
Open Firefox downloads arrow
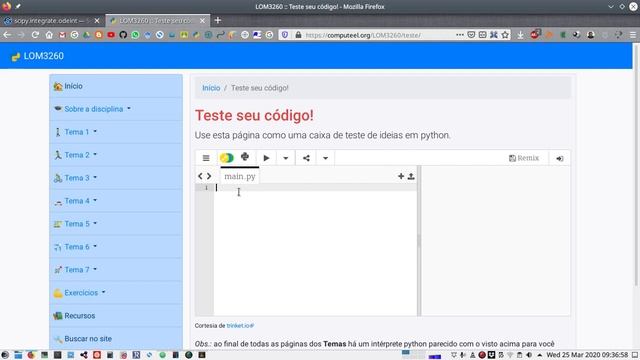pyautogui.click(x=520, y=35)
